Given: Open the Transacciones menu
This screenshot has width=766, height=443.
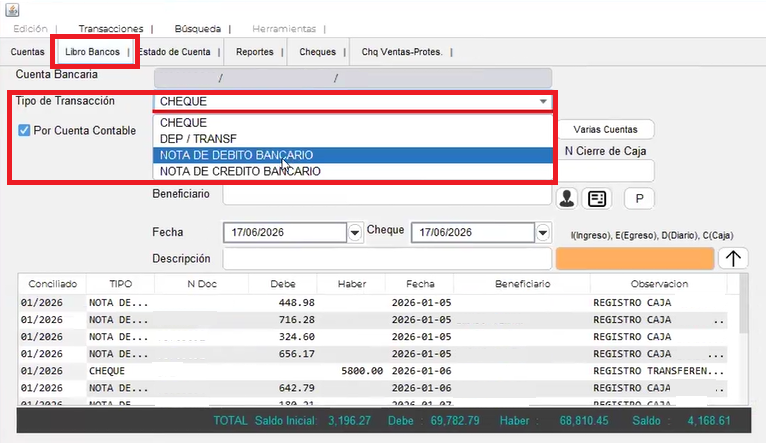Looking at the screenshot, I should pyautogui.click(x=111, y=29).
